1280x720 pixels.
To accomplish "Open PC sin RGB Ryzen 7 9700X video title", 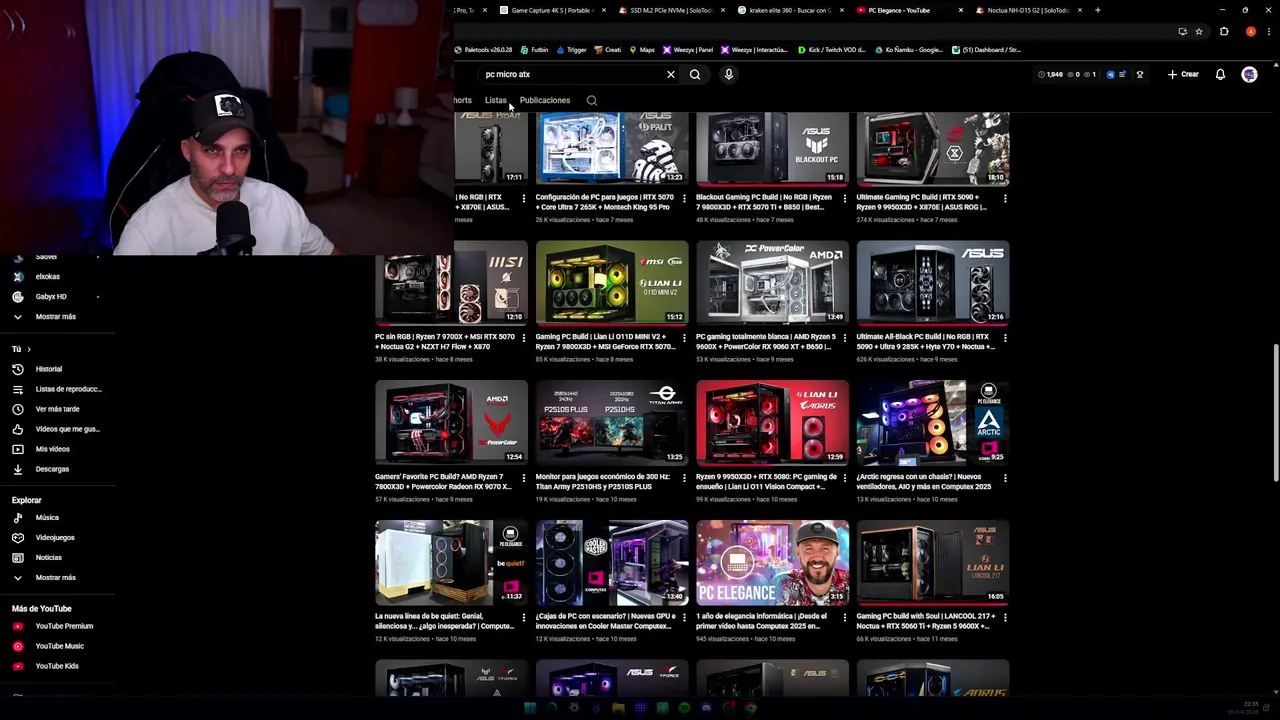I will pyautogui.click(x=445, y=342).
